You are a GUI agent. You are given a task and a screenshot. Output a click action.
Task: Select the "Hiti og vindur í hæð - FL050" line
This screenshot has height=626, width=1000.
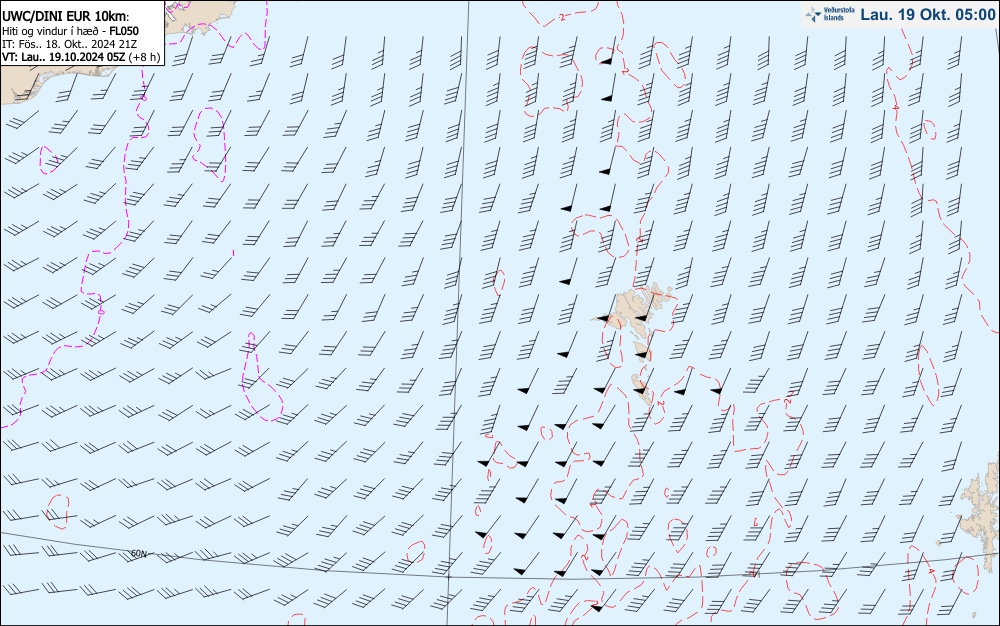pos(70,31)
